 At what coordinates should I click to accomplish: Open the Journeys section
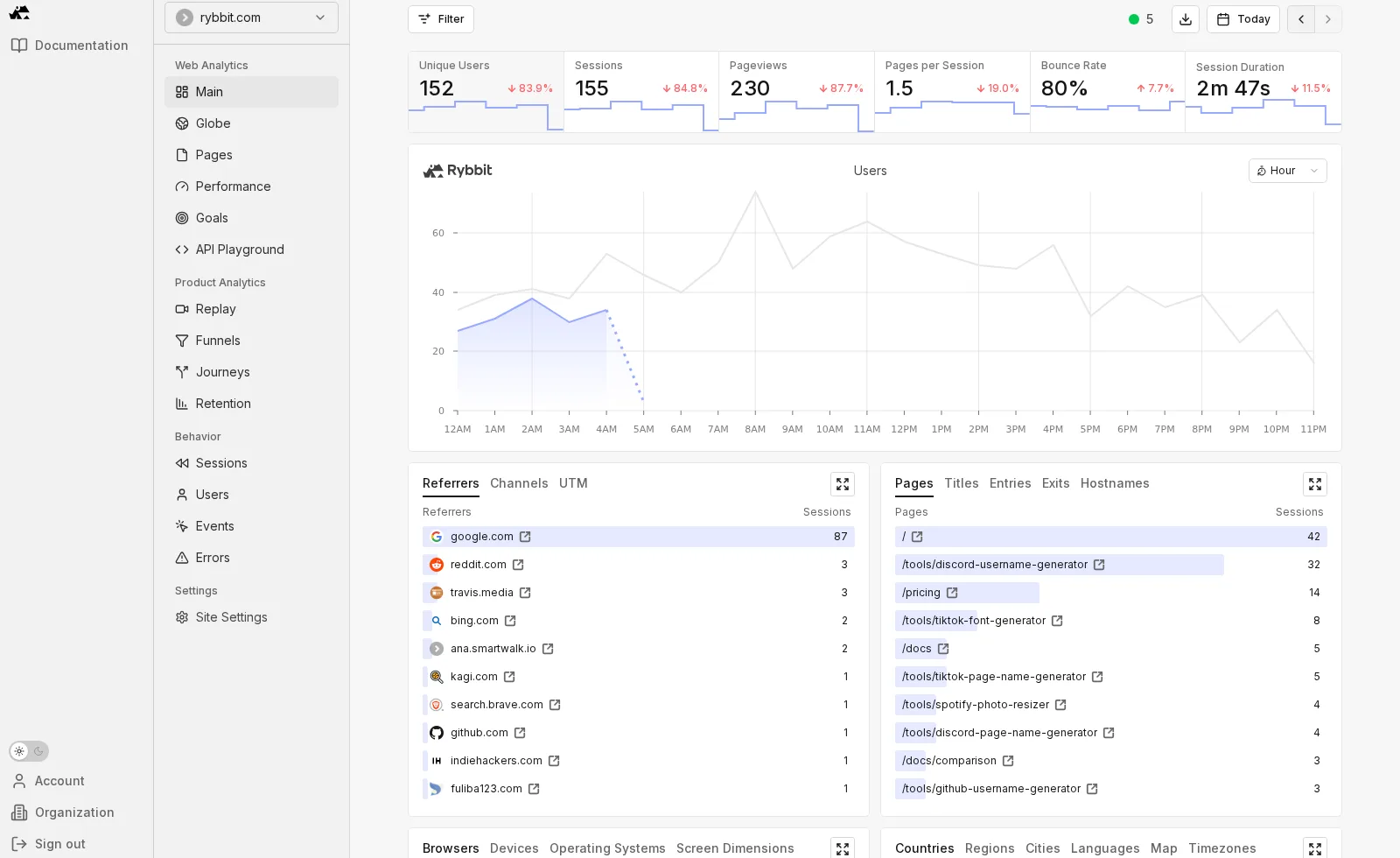251,372
